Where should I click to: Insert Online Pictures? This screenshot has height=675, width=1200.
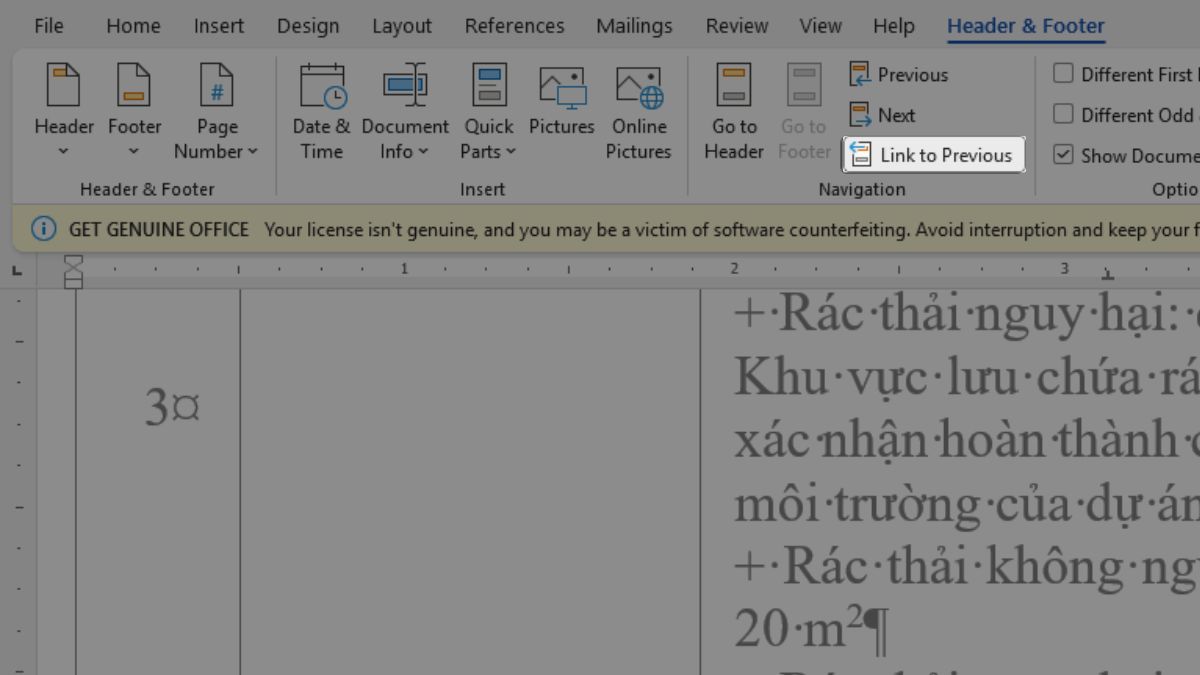[639, 112]
